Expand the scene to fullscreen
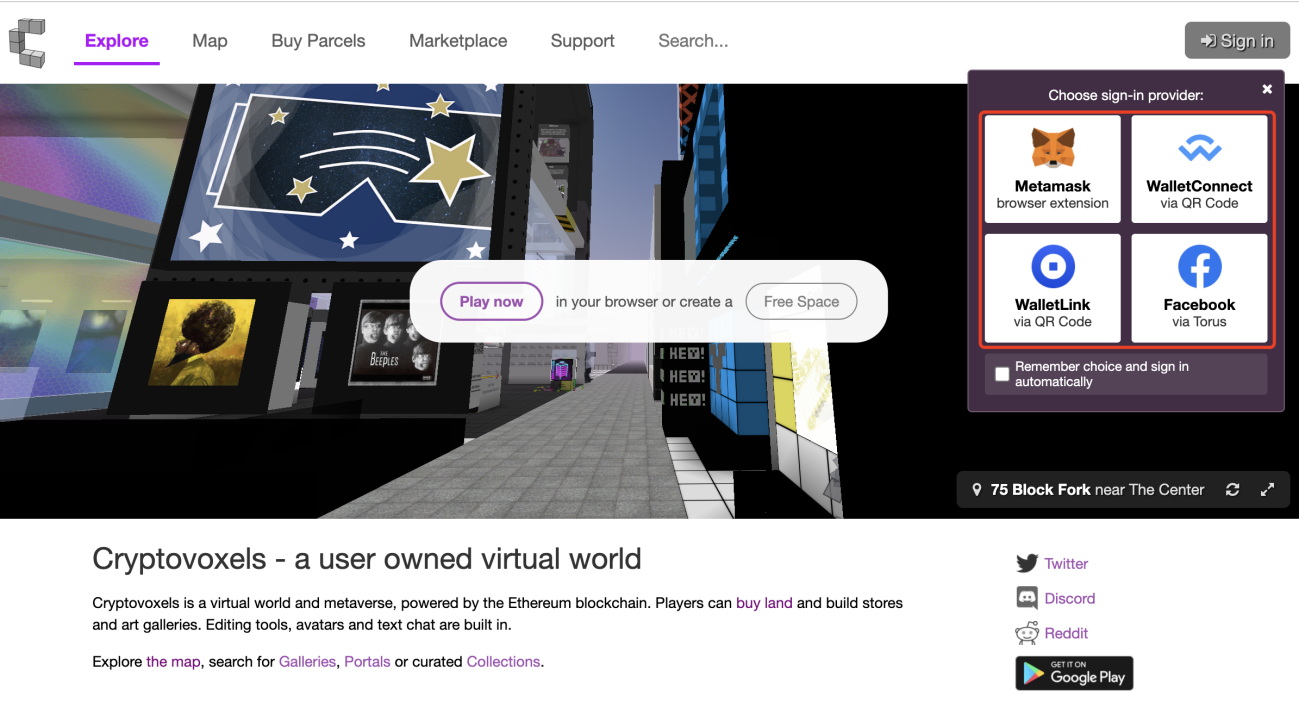The width and height of the screenshot is (1299, 720). [x=1267, y=490]
